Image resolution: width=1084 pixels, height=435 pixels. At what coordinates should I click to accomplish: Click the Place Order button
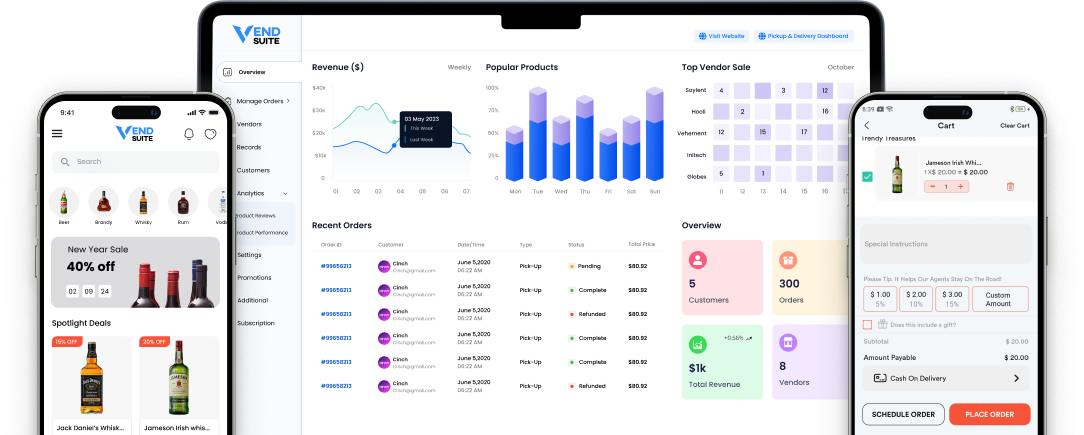[989, 414]
